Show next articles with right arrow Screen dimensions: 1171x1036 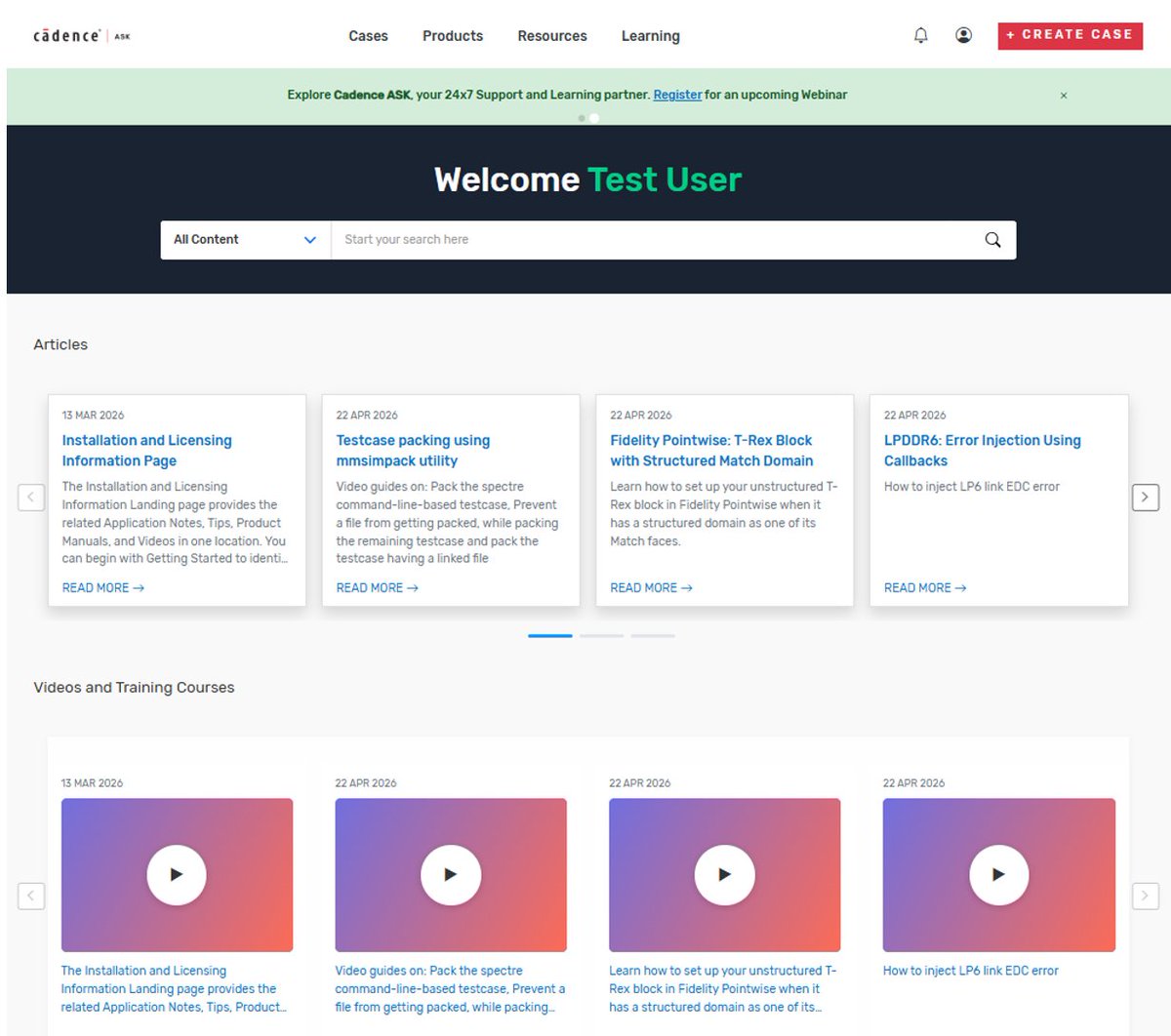[1145, 498]
